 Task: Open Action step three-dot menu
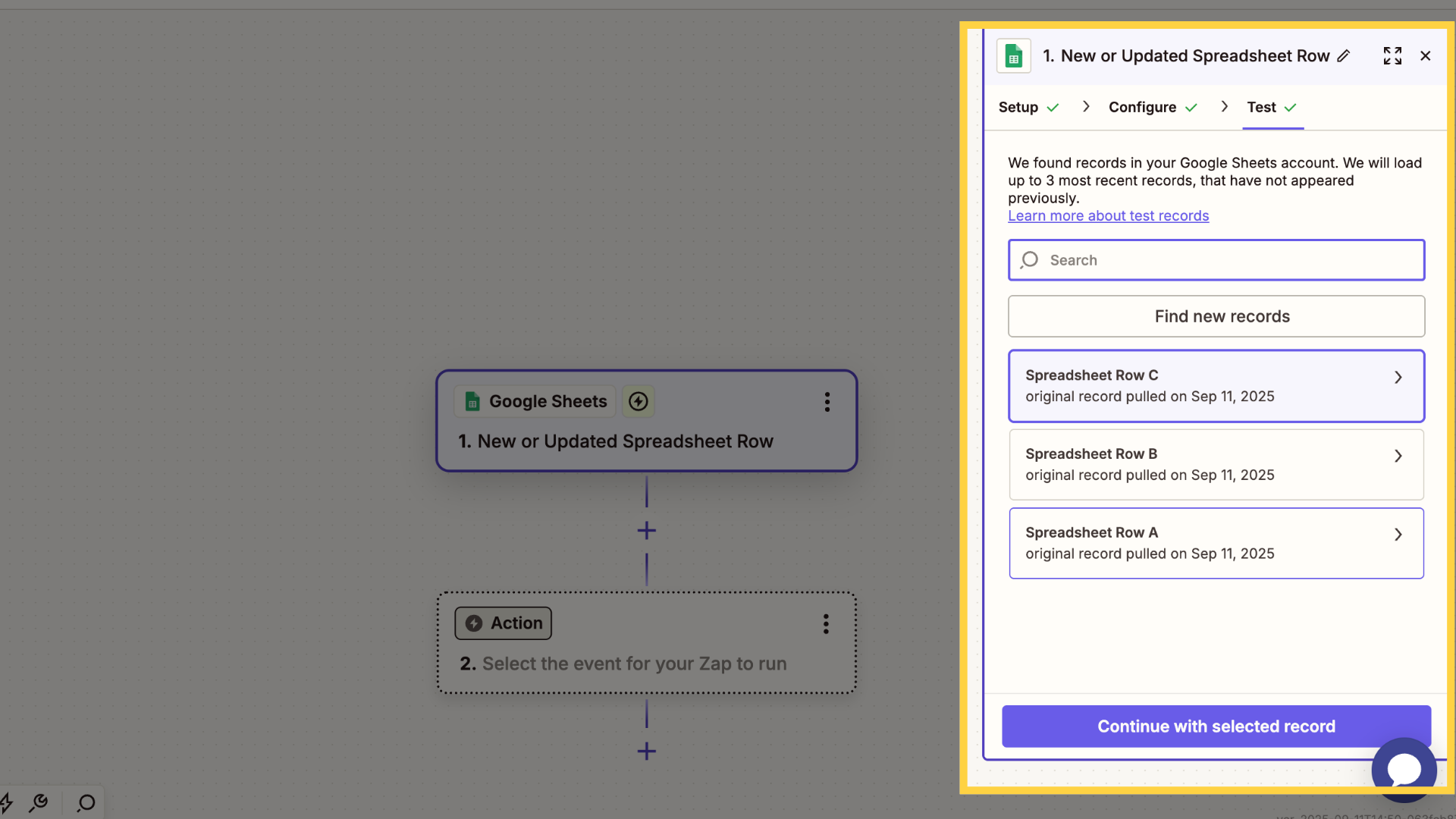(x=826, y=624)
